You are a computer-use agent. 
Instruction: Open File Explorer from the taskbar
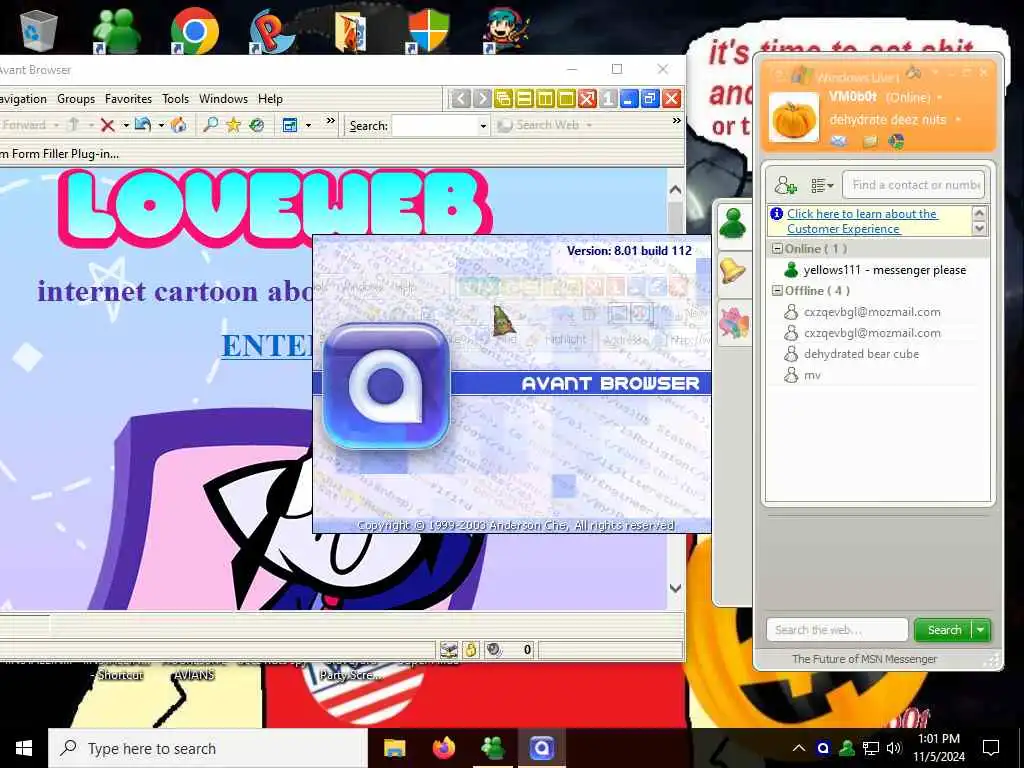coord(394,748)
